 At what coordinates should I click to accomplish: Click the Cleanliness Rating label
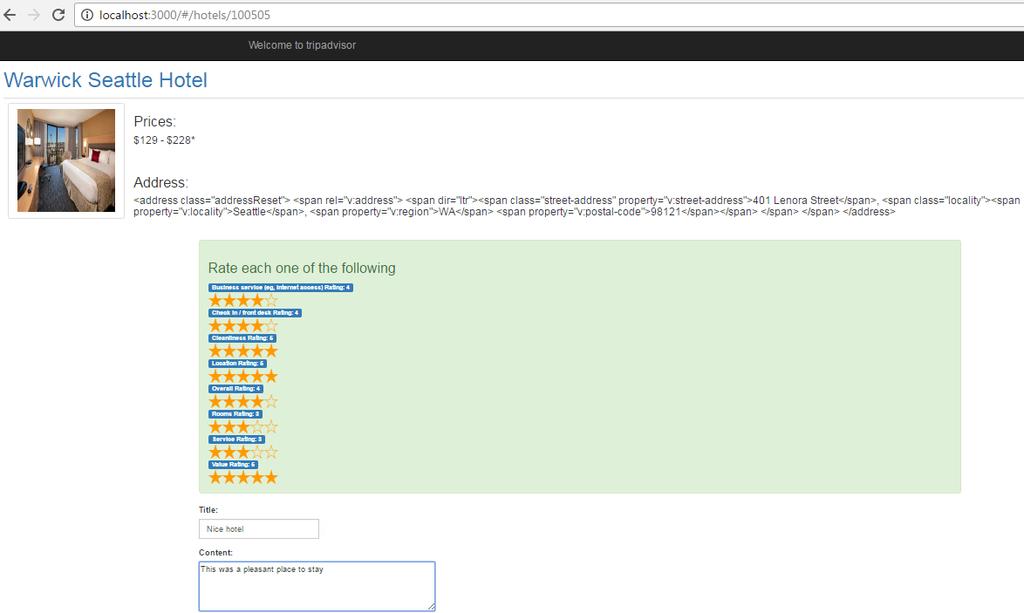pyautogui.click(x=242, y=338)
